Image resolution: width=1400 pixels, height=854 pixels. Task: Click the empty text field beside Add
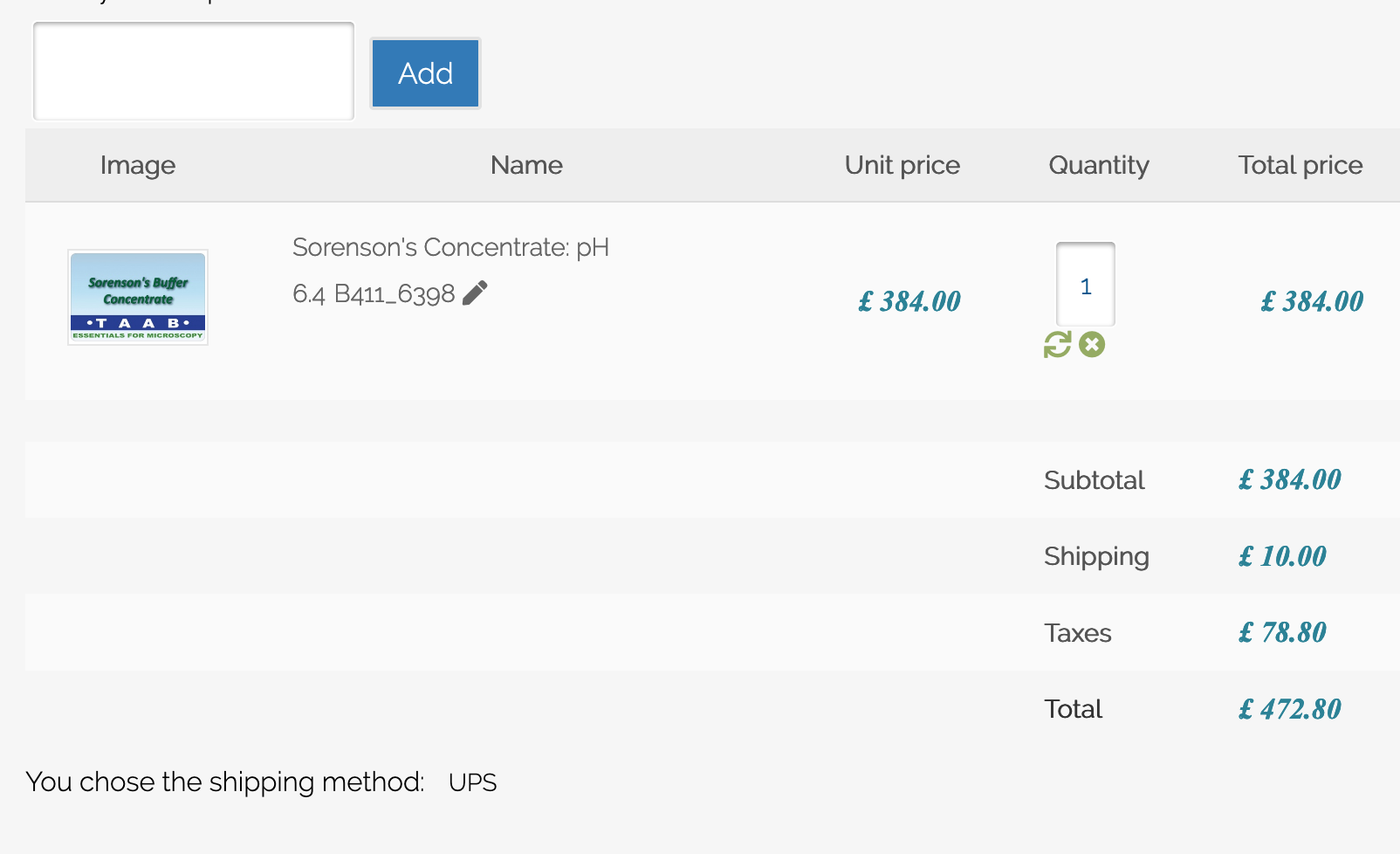coord(194,72)
